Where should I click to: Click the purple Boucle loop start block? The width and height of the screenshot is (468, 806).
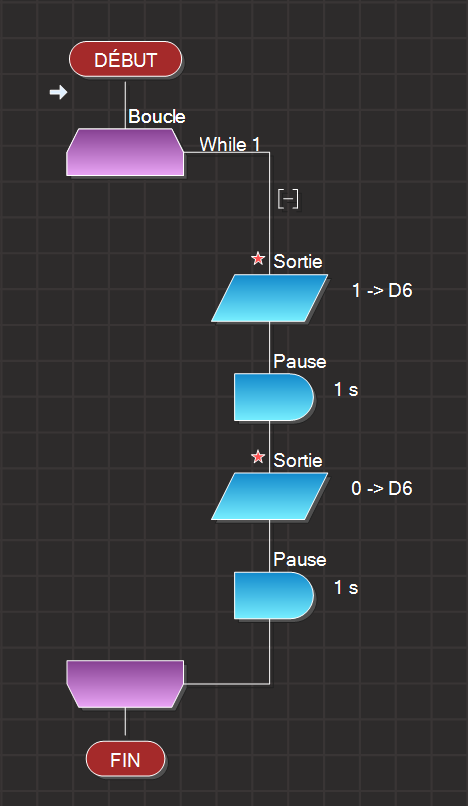click(125, 152)
